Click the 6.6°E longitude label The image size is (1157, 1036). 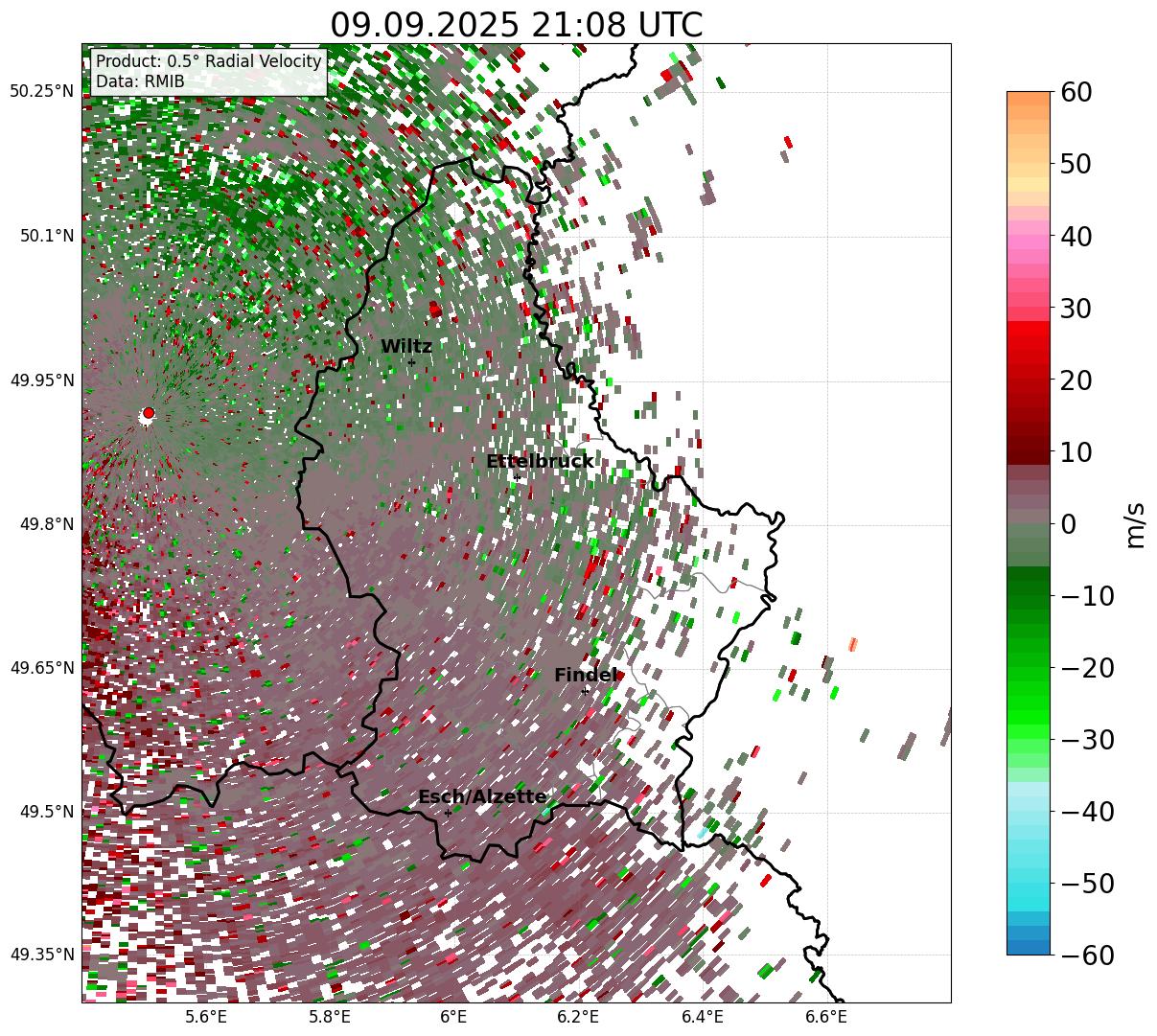click(826, 1016)
